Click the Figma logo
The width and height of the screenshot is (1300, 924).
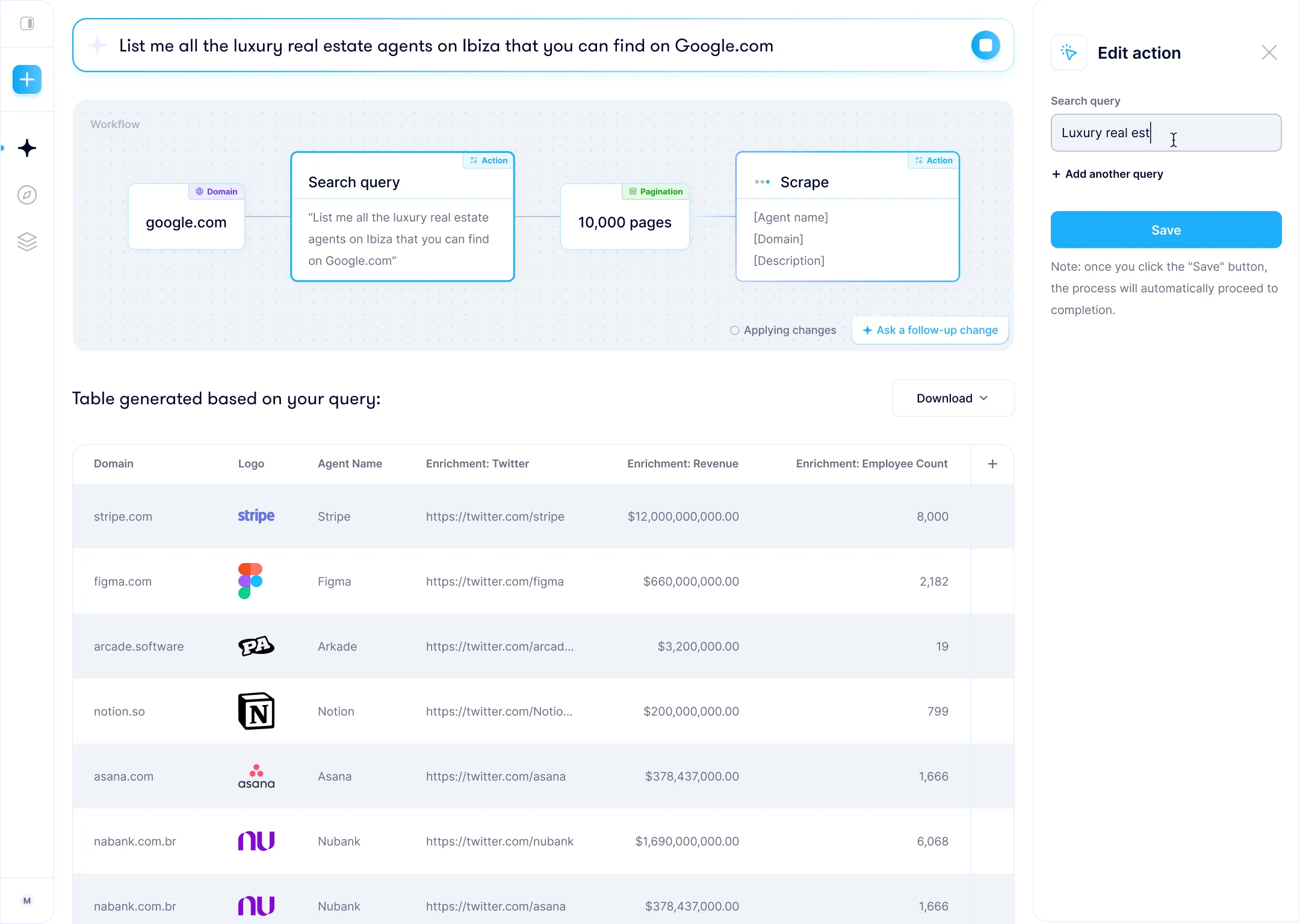pyautogui.click(x=250, y=581)
